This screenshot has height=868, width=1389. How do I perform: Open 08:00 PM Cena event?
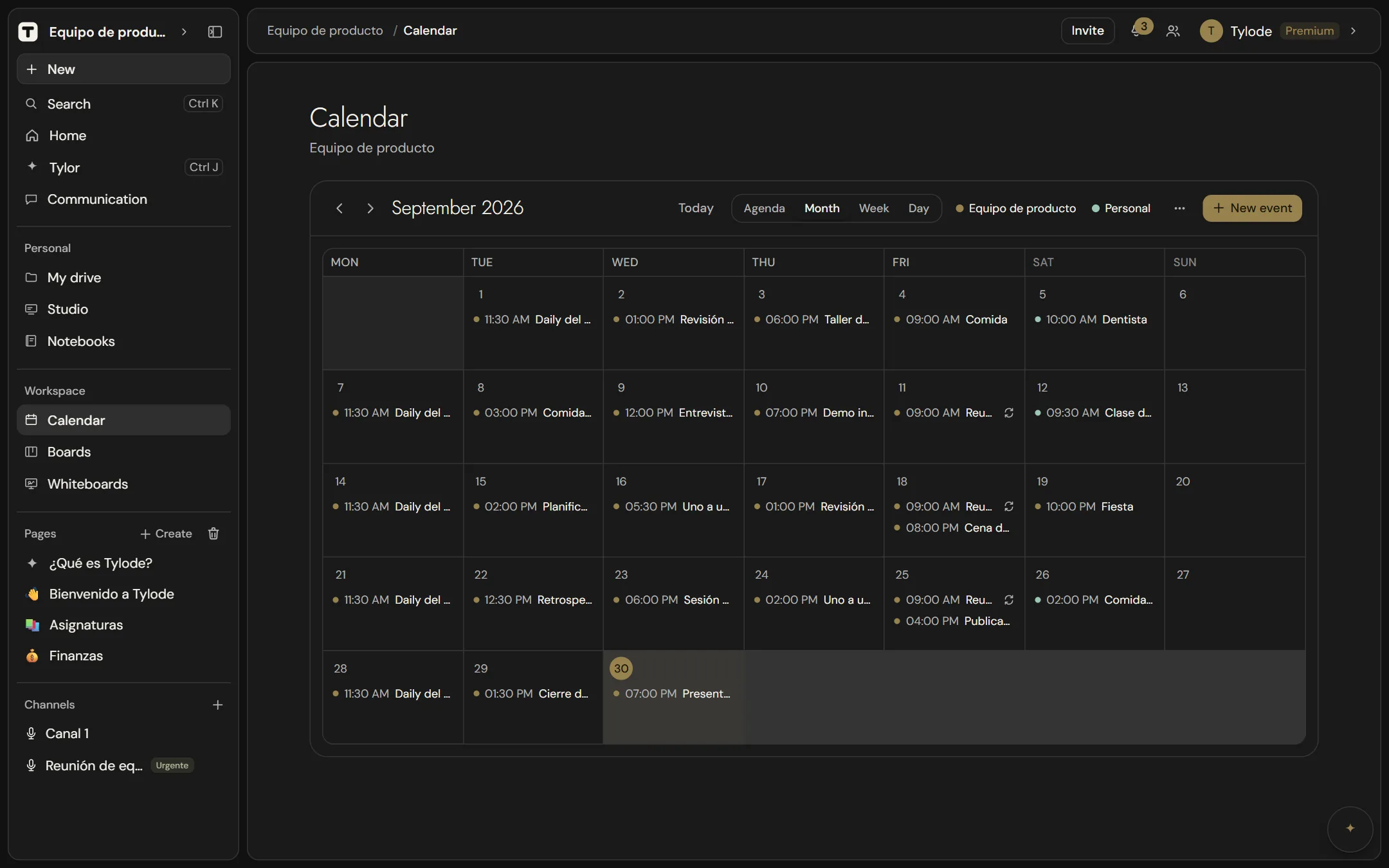point(953,528)
